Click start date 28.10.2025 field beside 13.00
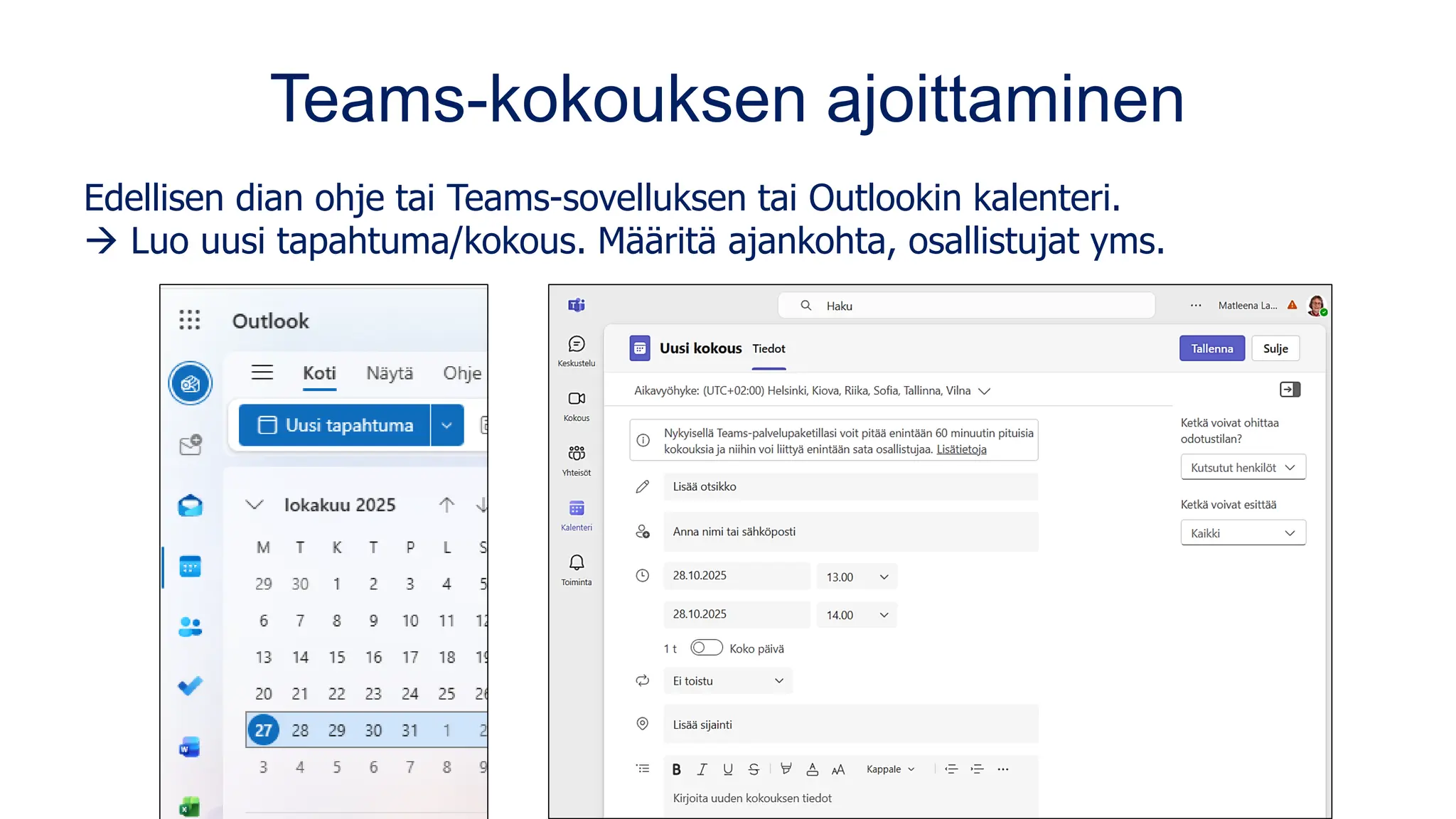 coord(737,576)
